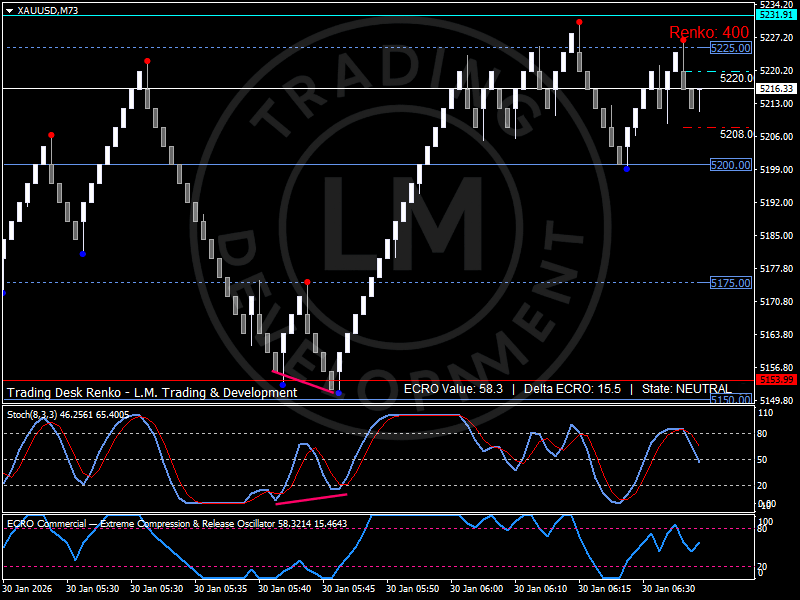Select the 30 Jan 06:30 time axis label
The image size is (800, 600).
click(670, 588)
